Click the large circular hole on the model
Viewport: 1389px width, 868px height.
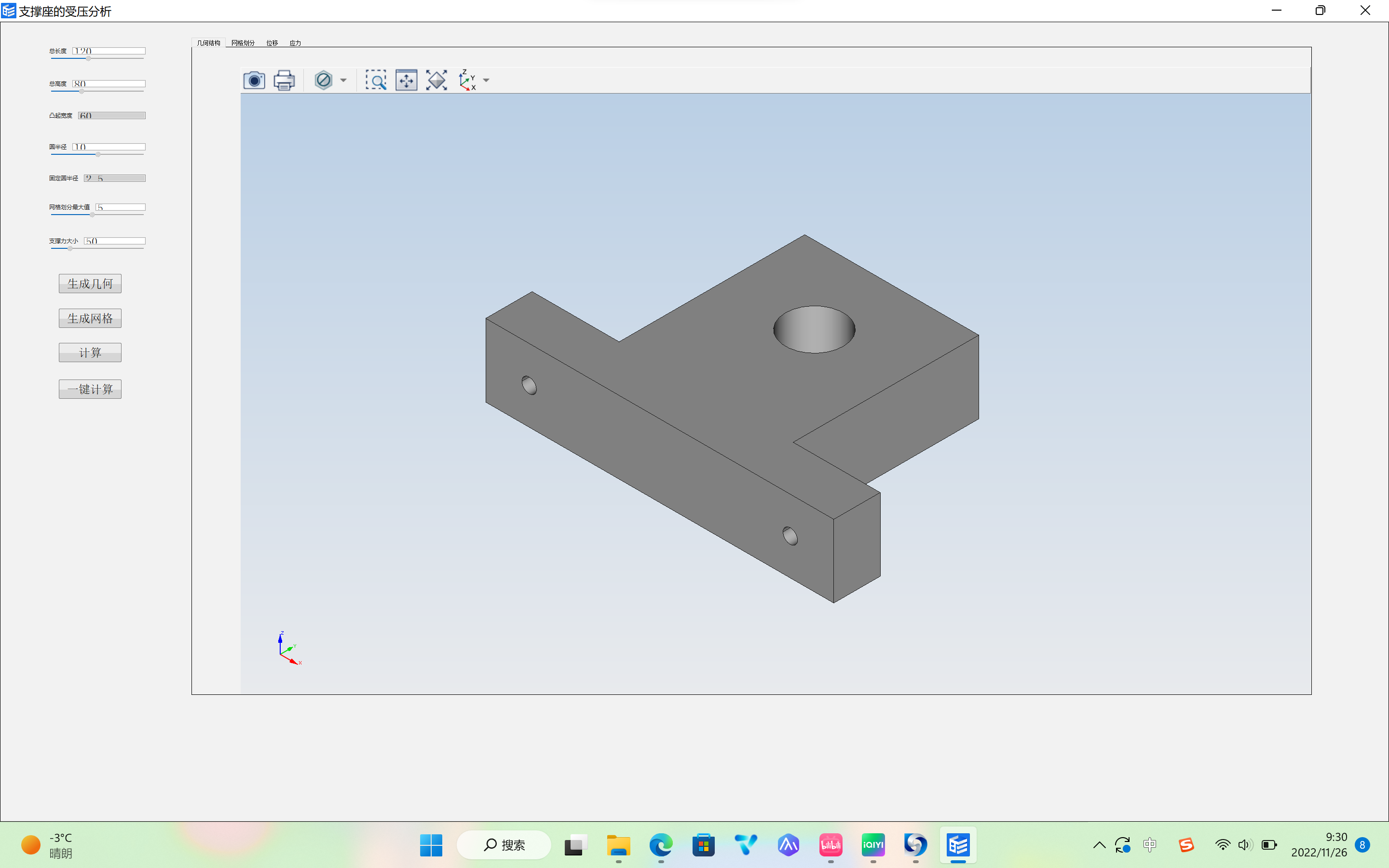pos(814,329)
